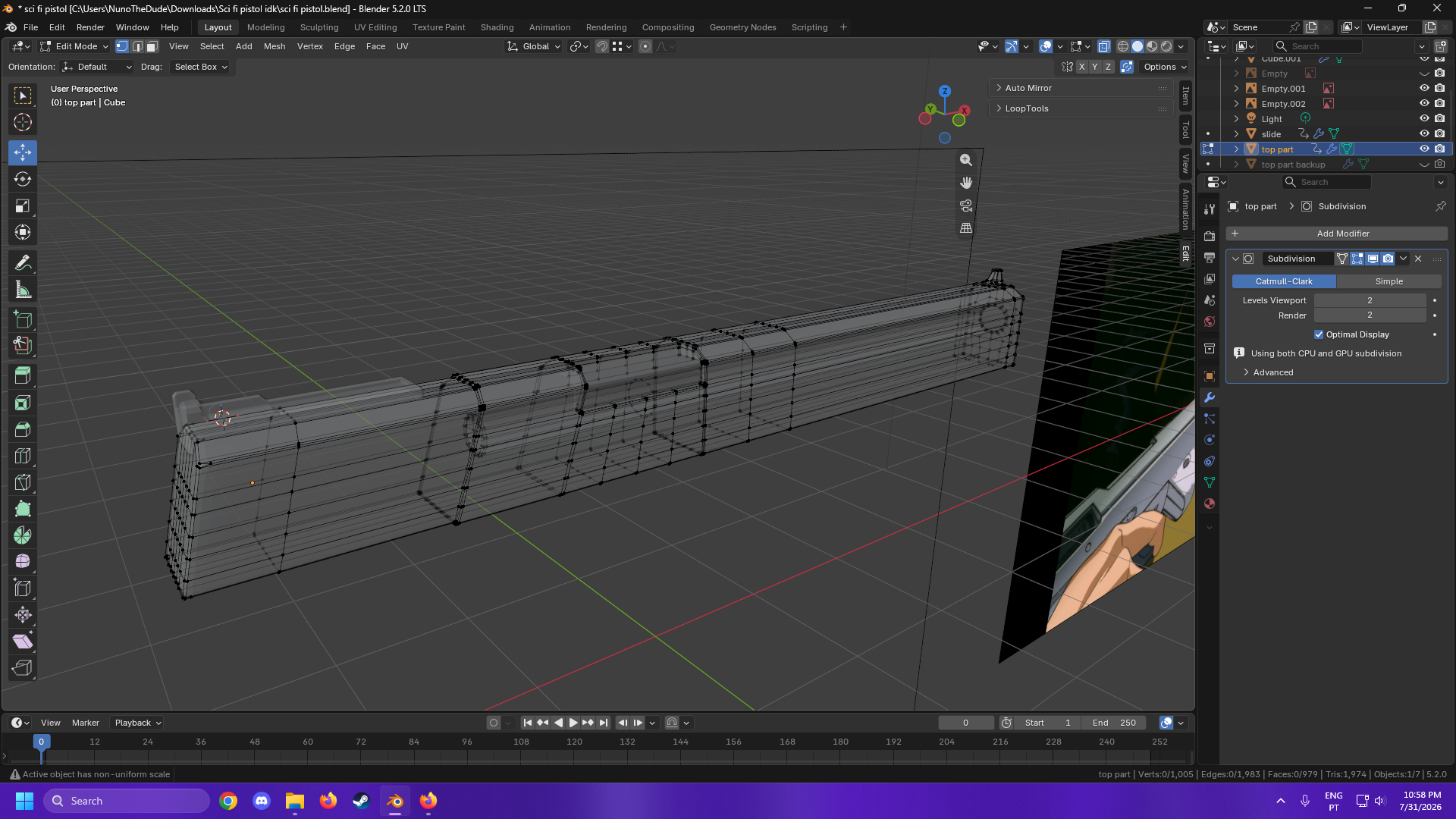Select Simple subdivision type

tap(1389, 281)
